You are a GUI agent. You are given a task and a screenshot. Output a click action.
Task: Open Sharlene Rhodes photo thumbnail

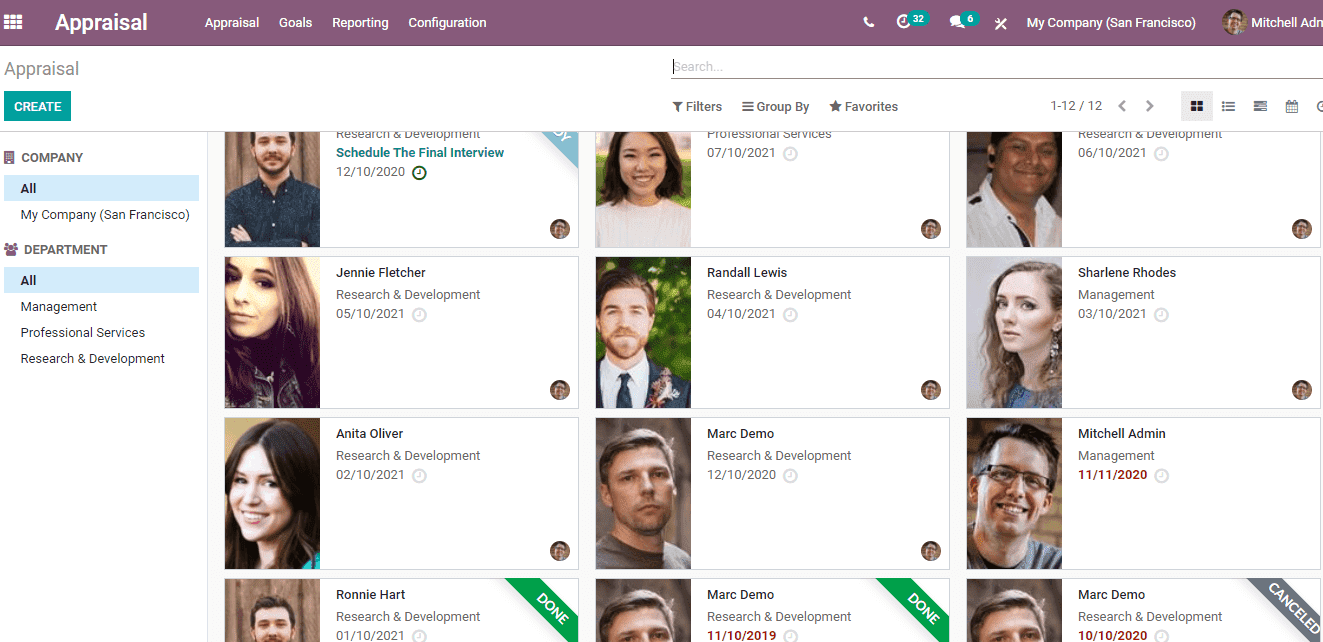click(1014, 332)
